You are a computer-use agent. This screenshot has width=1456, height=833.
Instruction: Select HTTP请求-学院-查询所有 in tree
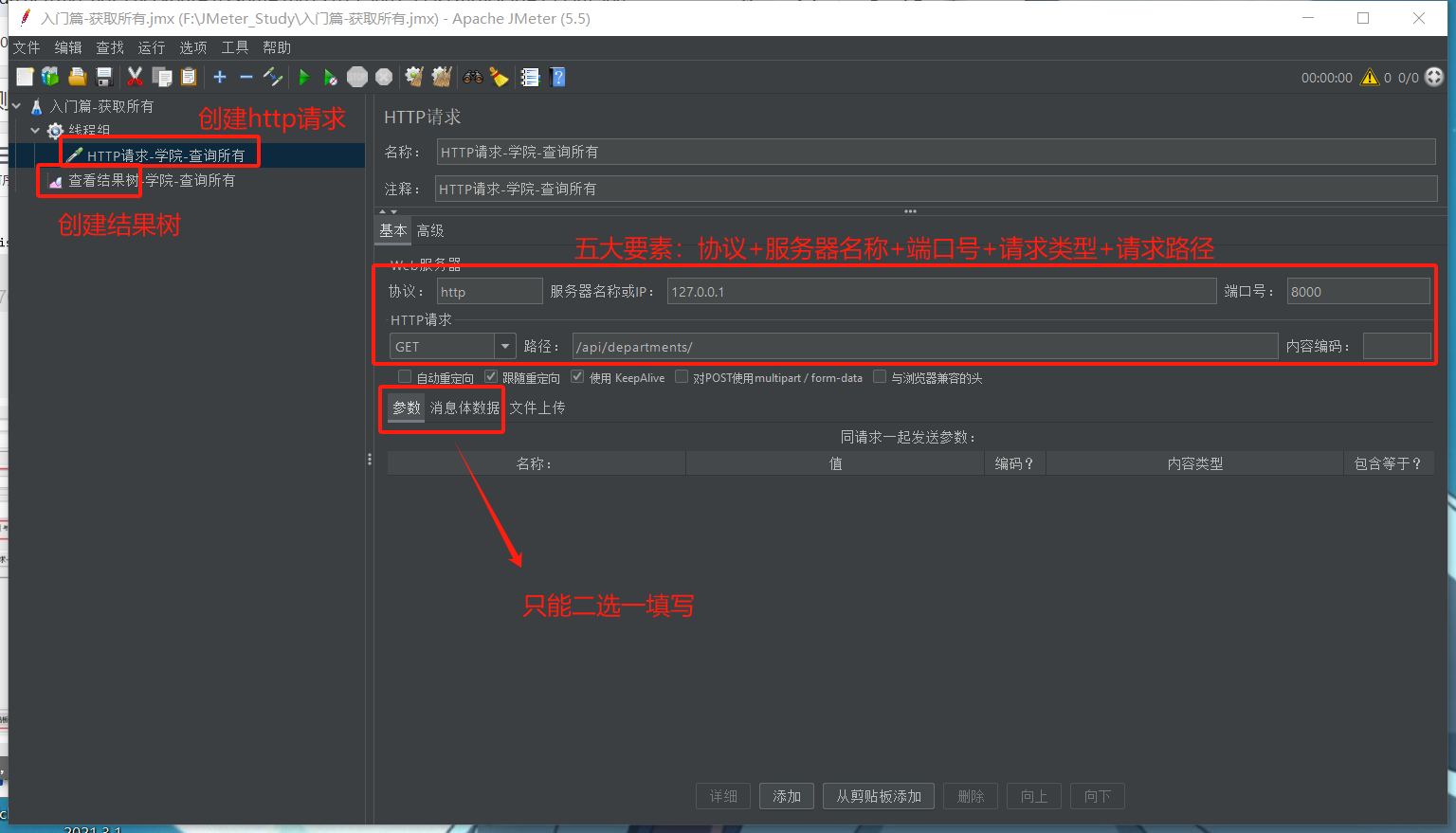(x=166, y=155)
